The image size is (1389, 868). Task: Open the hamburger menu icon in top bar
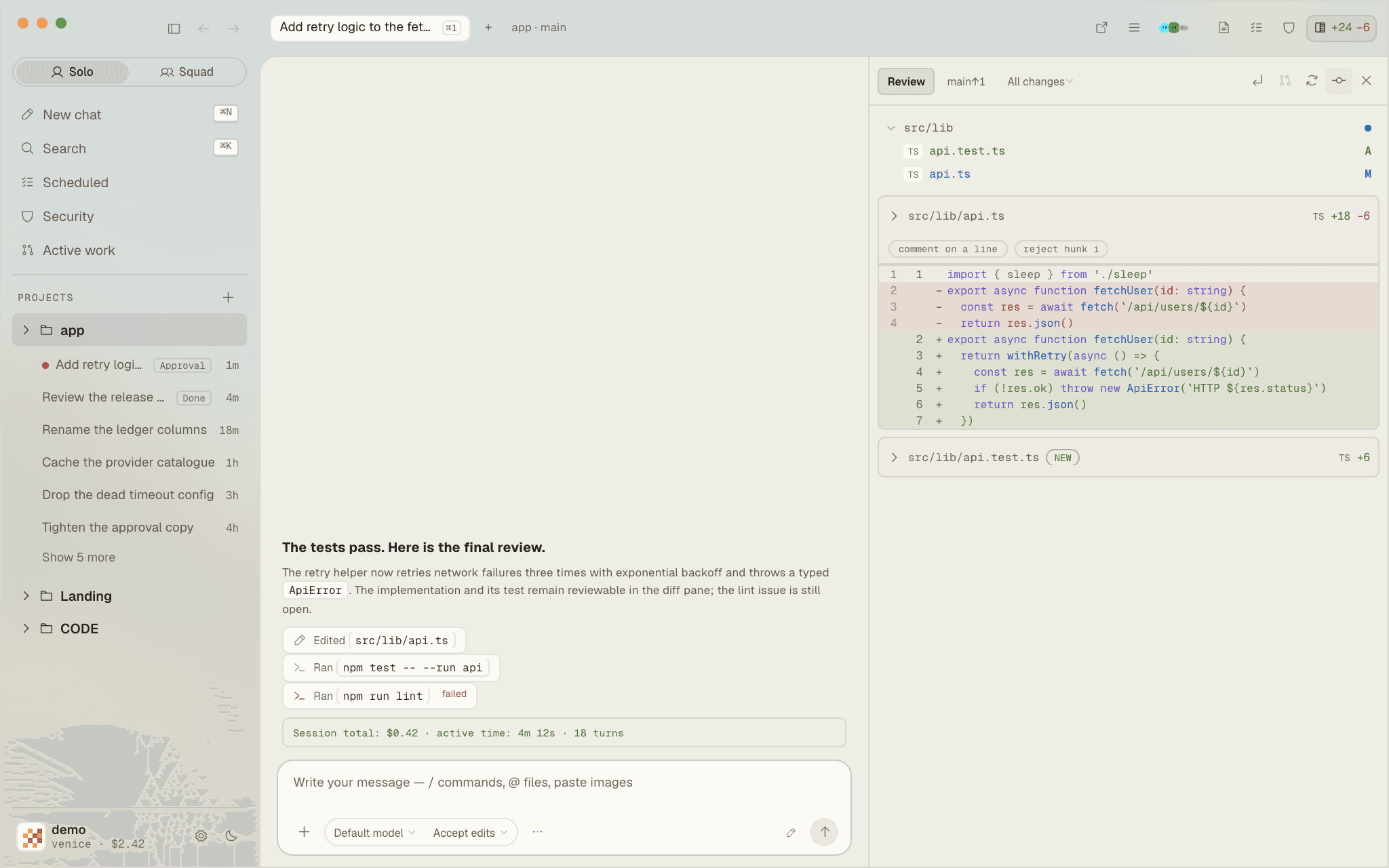[x=1134, y=28]
